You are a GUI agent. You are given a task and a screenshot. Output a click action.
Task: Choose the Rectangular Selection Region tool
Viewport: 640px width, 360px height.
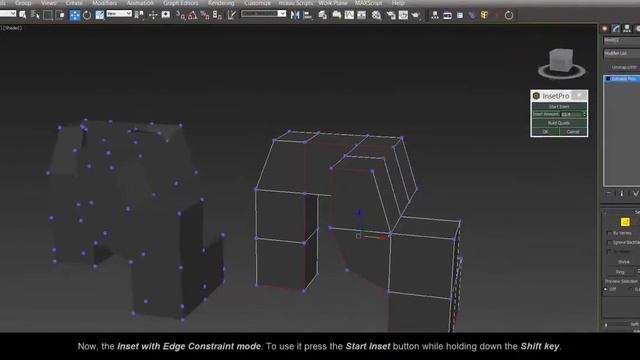48,15
